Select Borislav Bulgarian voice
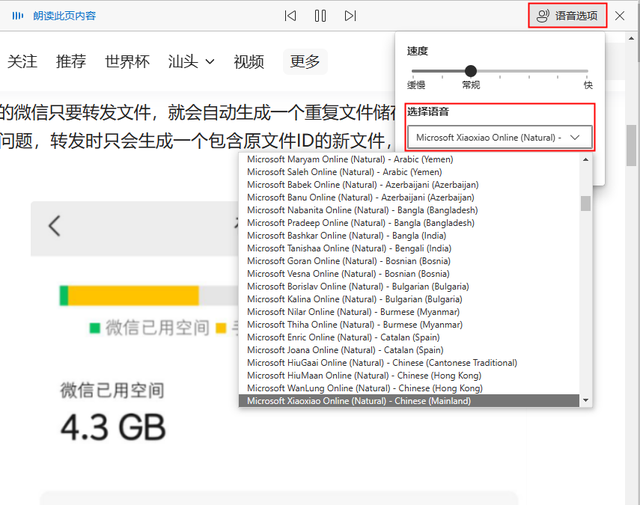 (409, 286)
